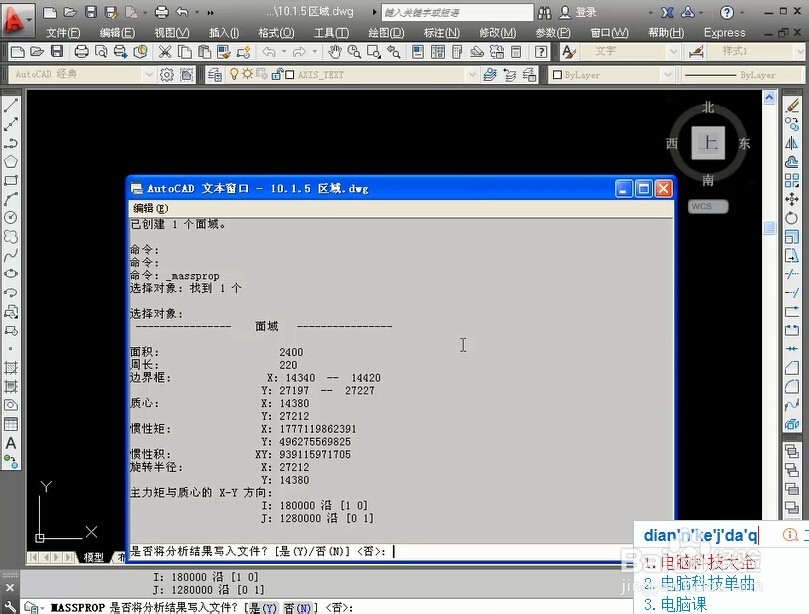Select the Rectangle draw tool
The width and height of the screenshot is (809, 614).
click(11, 181)
